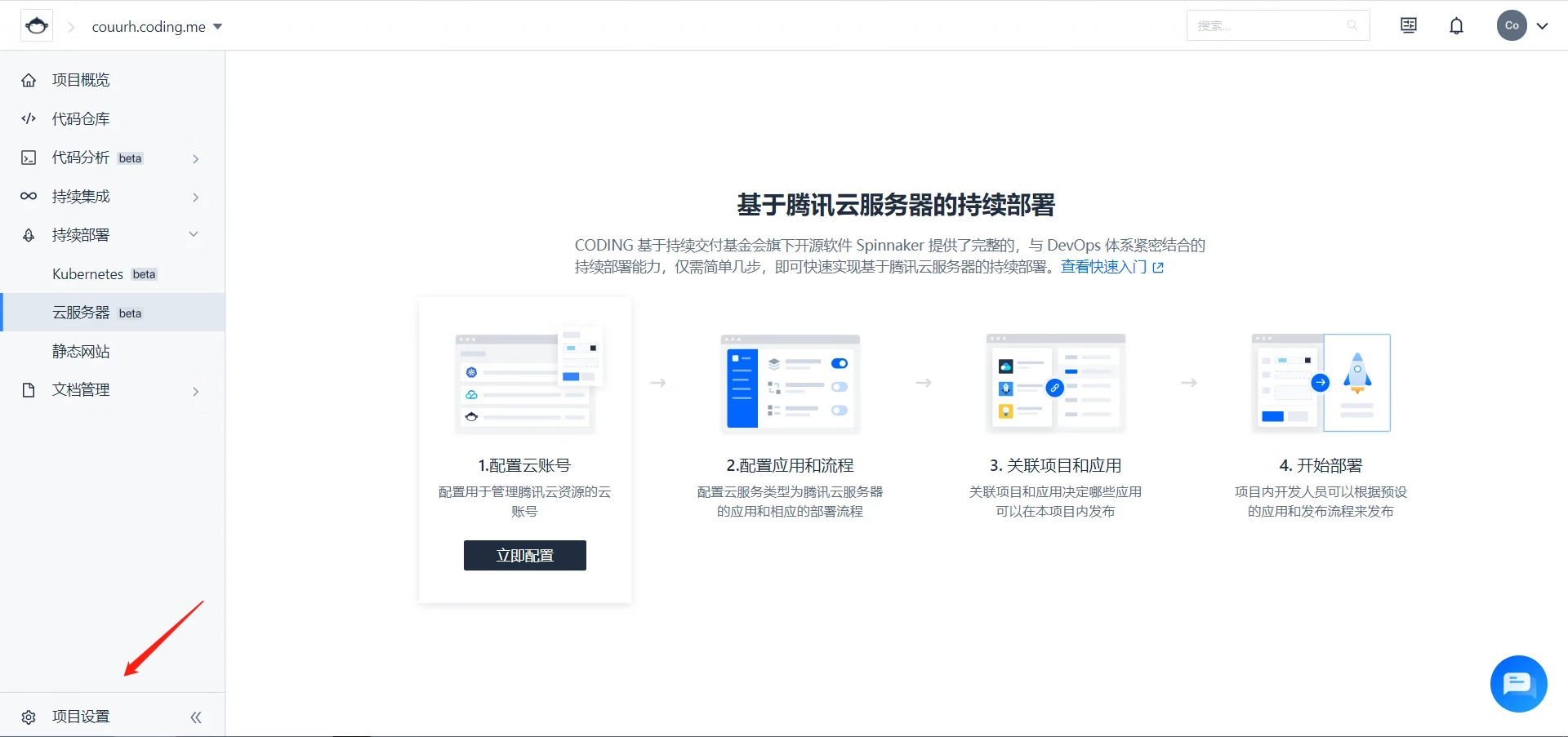This screenshot has height=737, width=1568.
Task: Click the 关联项目和应用 step illustration
Action: [x=1056, y=383]
